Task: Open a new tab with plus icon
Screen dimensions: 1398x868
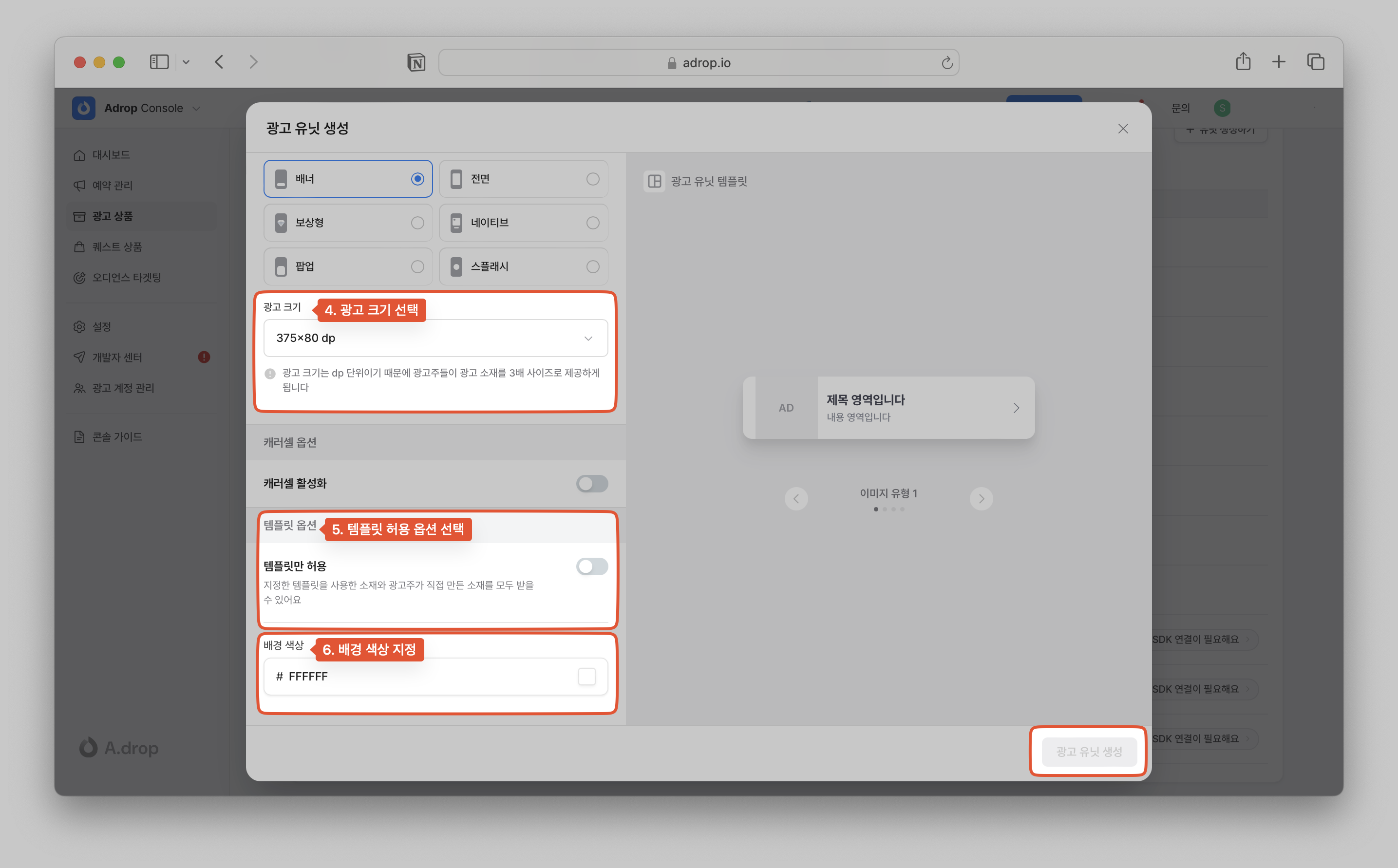Action: pos(1279,61)
